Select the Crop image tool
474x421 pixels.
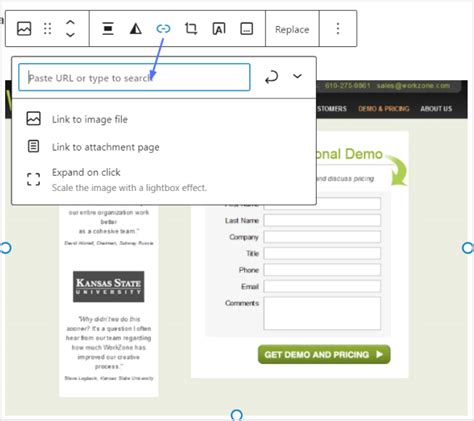click(x=191, y=29)
